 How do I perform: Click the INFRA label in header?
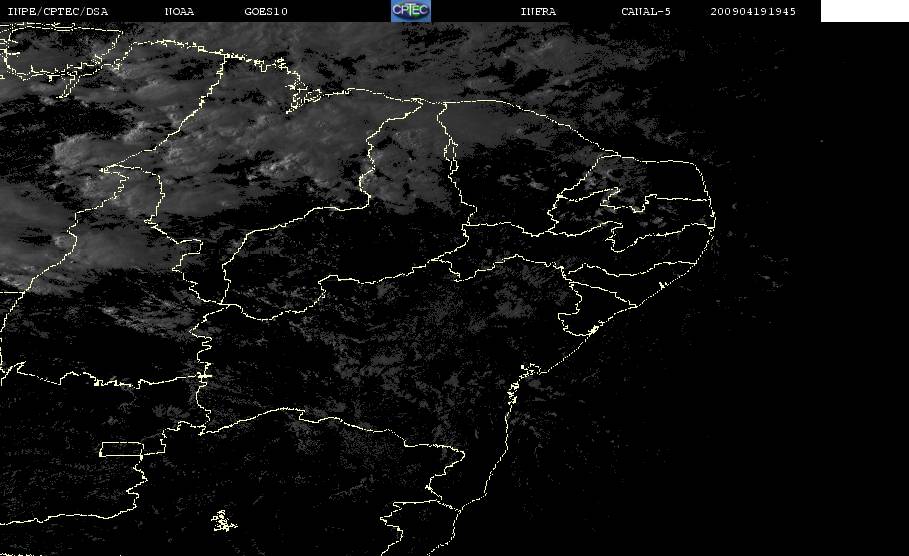point(539,12)
